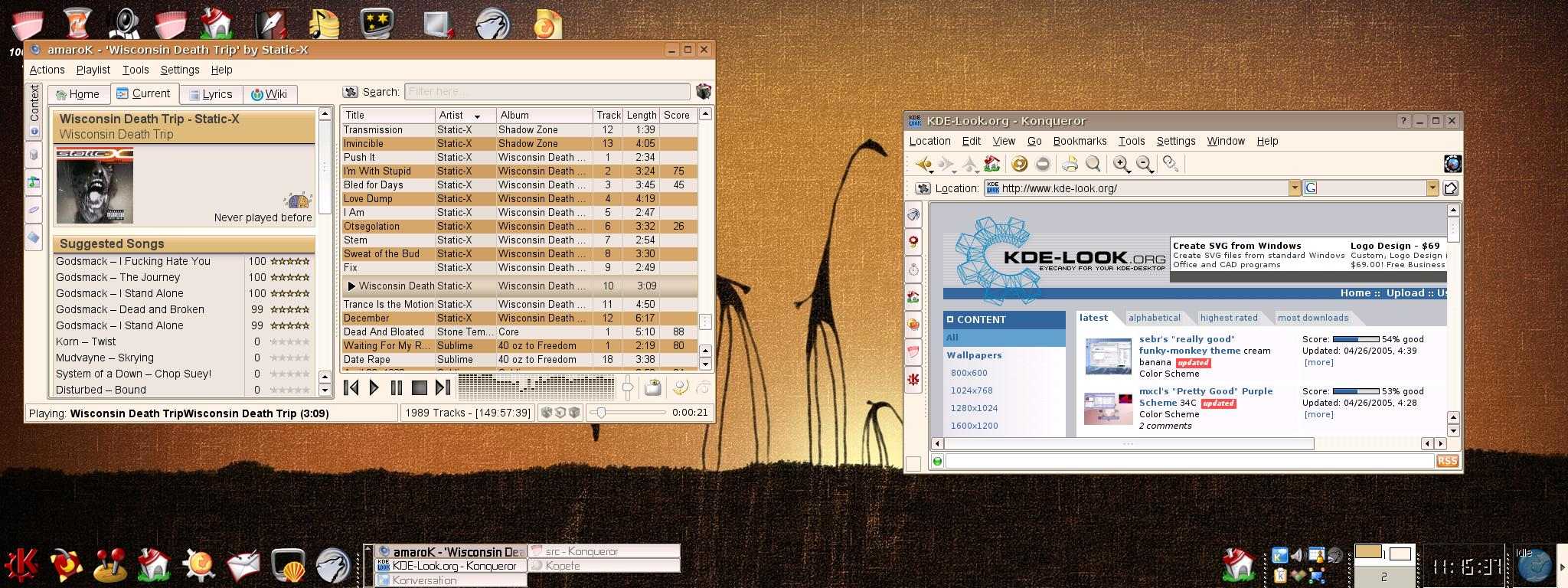Click the Find magnifier icon in Konqueror
The height and width of the screenshot is (588, 1568).
click(x=1093, y=164)
